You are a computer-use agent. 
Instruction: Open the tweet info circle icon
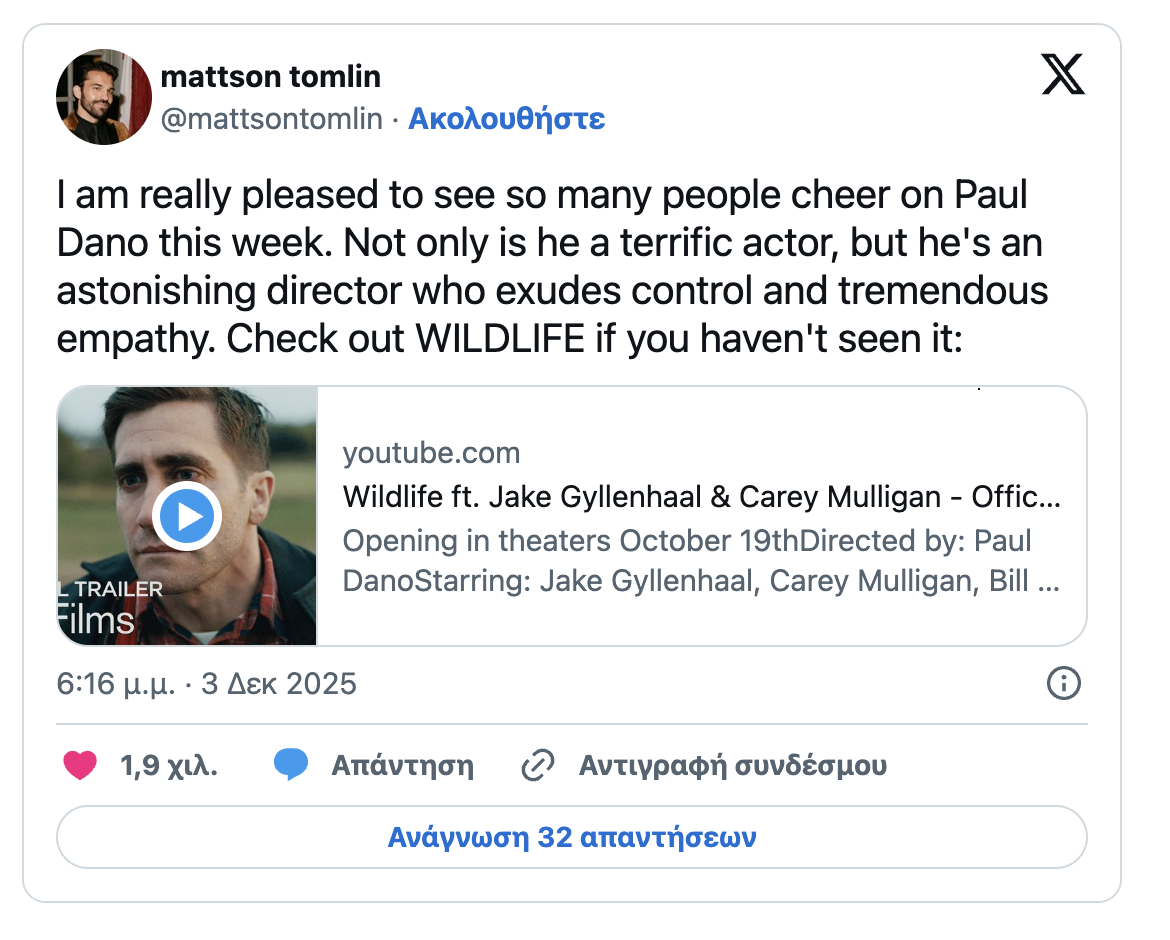(1062, 684)
